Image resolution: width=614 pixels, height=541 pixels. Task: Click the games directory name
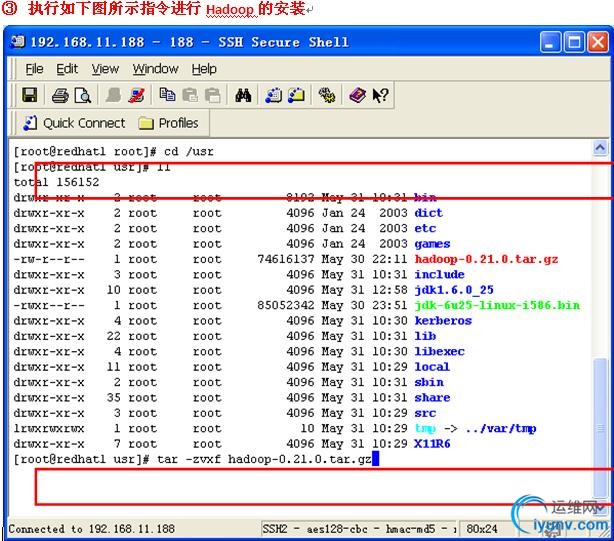(432, 244)
